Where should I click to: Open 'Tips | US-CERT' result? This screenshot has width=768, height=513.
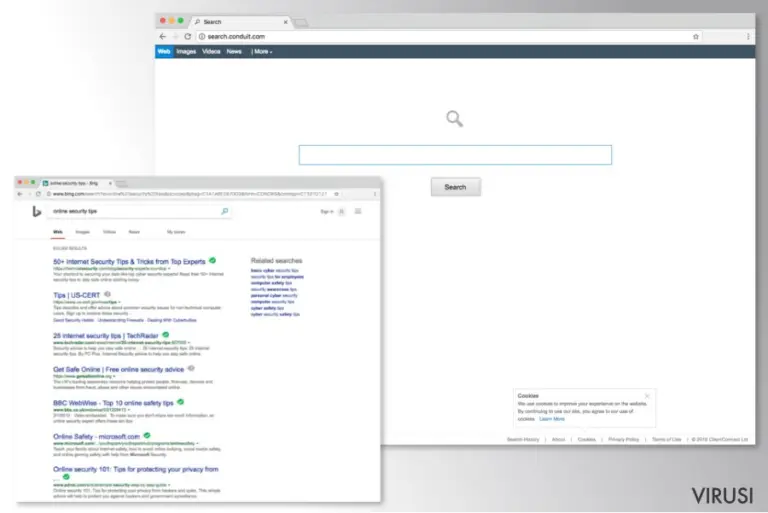(x=76, y=295)
